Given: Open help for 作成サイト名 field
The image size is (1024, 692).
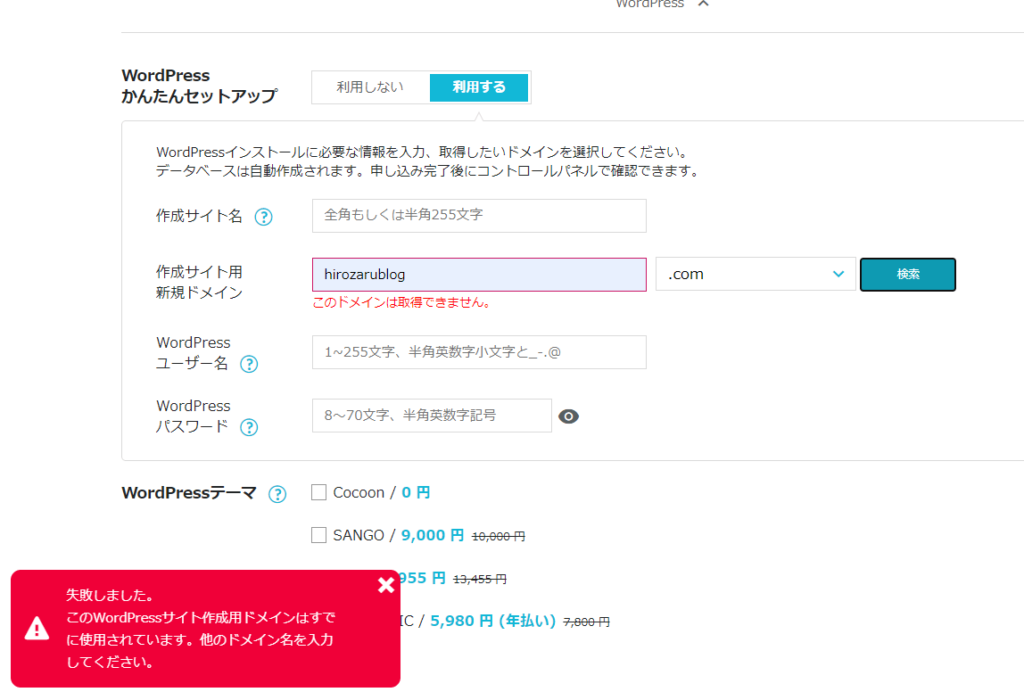Looking at the screenshot, I should coord(263,217).
